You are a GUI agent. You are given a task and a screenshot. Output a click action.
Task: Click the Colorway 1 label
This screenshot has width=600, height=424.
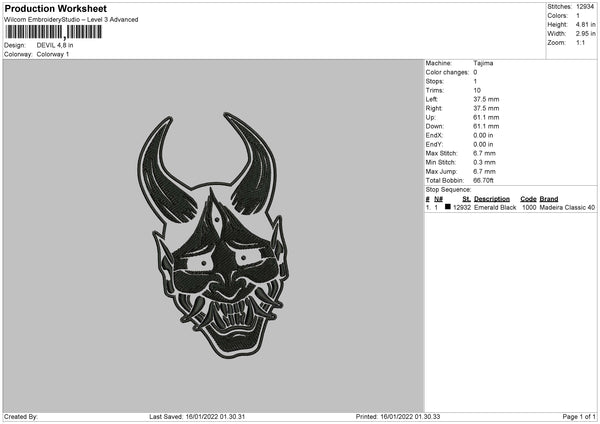(x=54, y=54)
